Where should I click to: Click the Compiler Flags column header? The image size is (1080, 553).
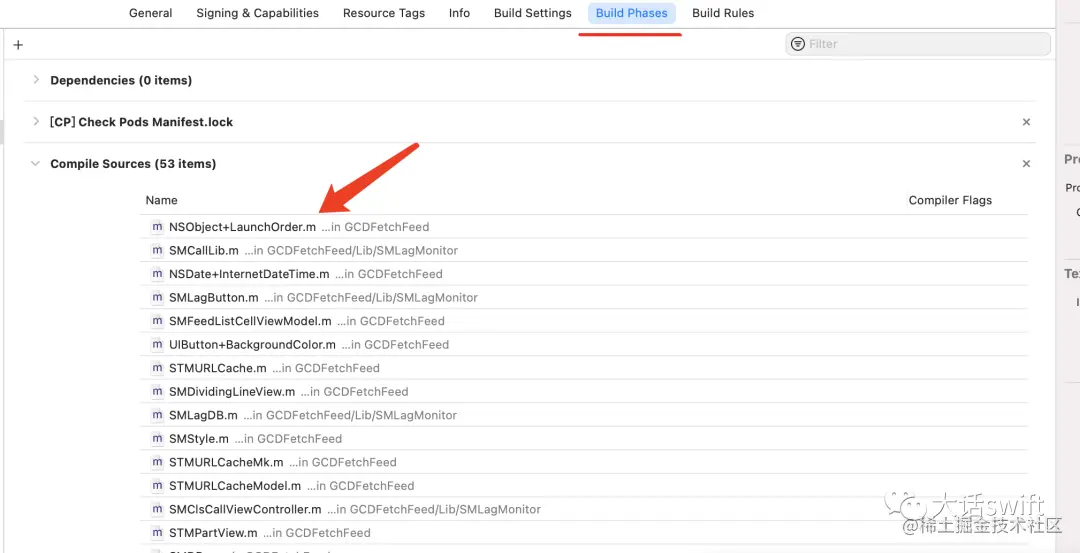pyautogui.click(x=950, y=200)
